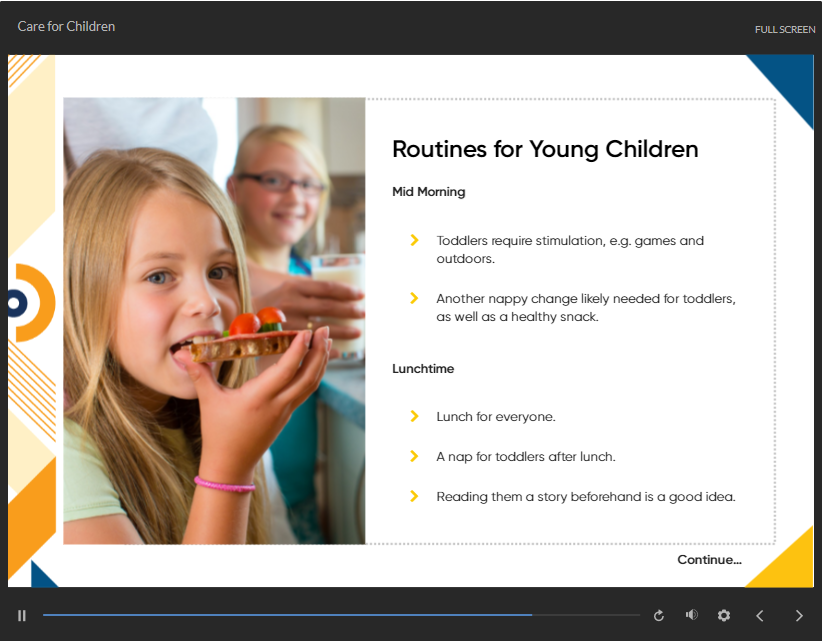Click the nap for toddlers bullet
This screenshot has width=822, height=642.
[526, 456]
